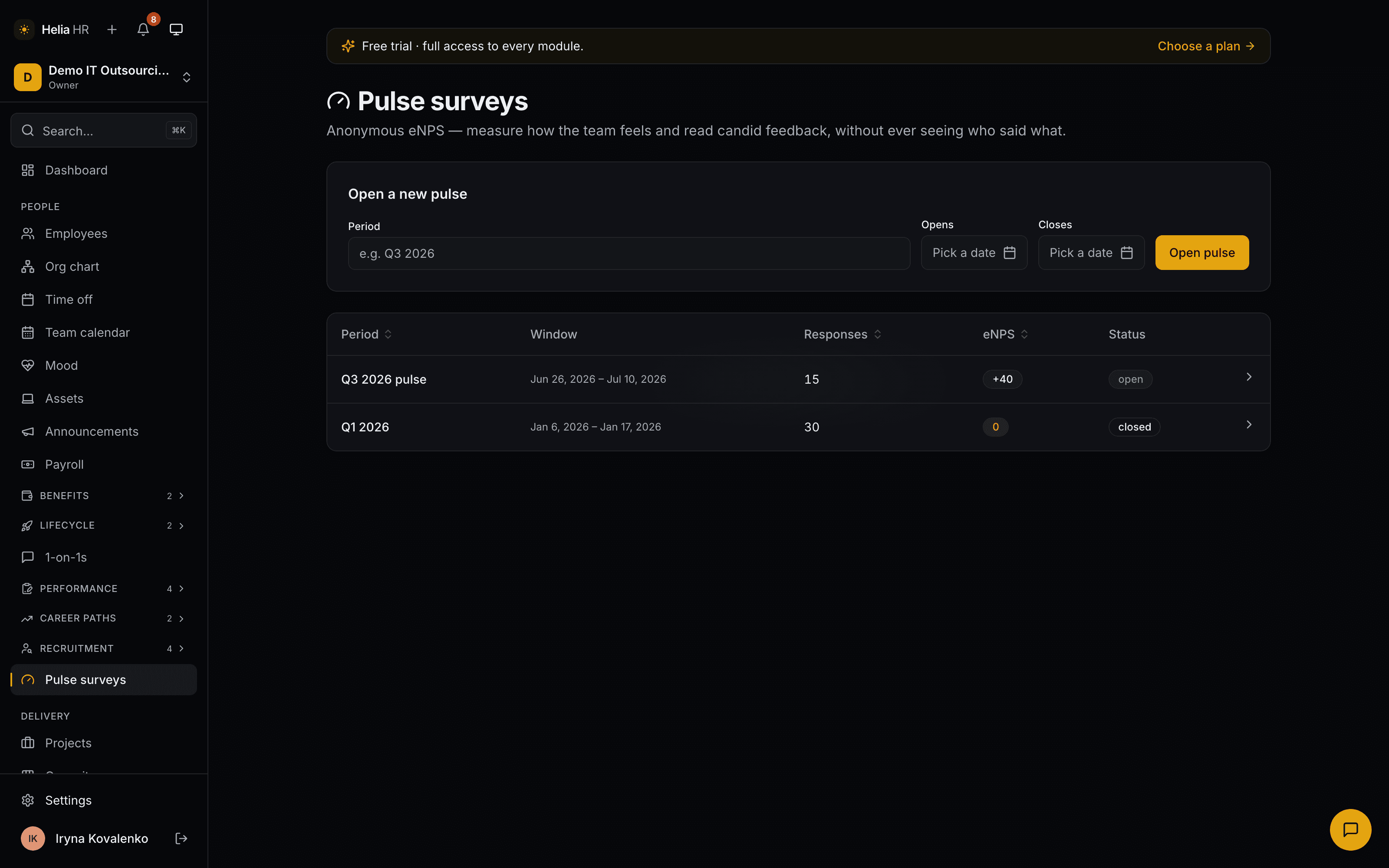Sort the table by Period column

[366, 334]
